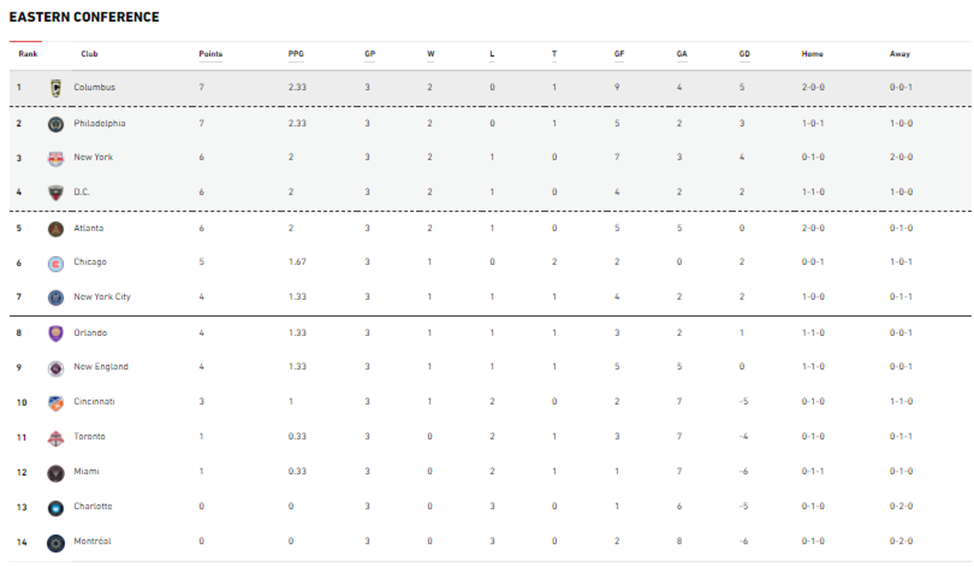Sort standings by GD column header
Screen dimensions: 974x567
point(744,54)
